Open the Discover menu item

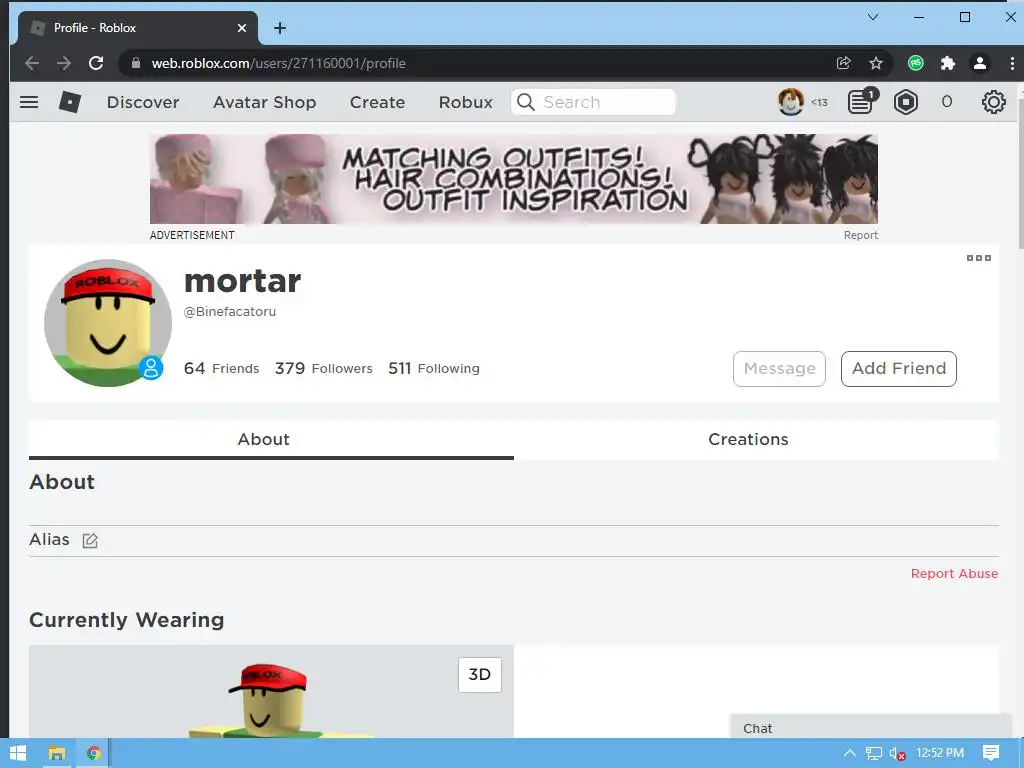coord(143,103)
